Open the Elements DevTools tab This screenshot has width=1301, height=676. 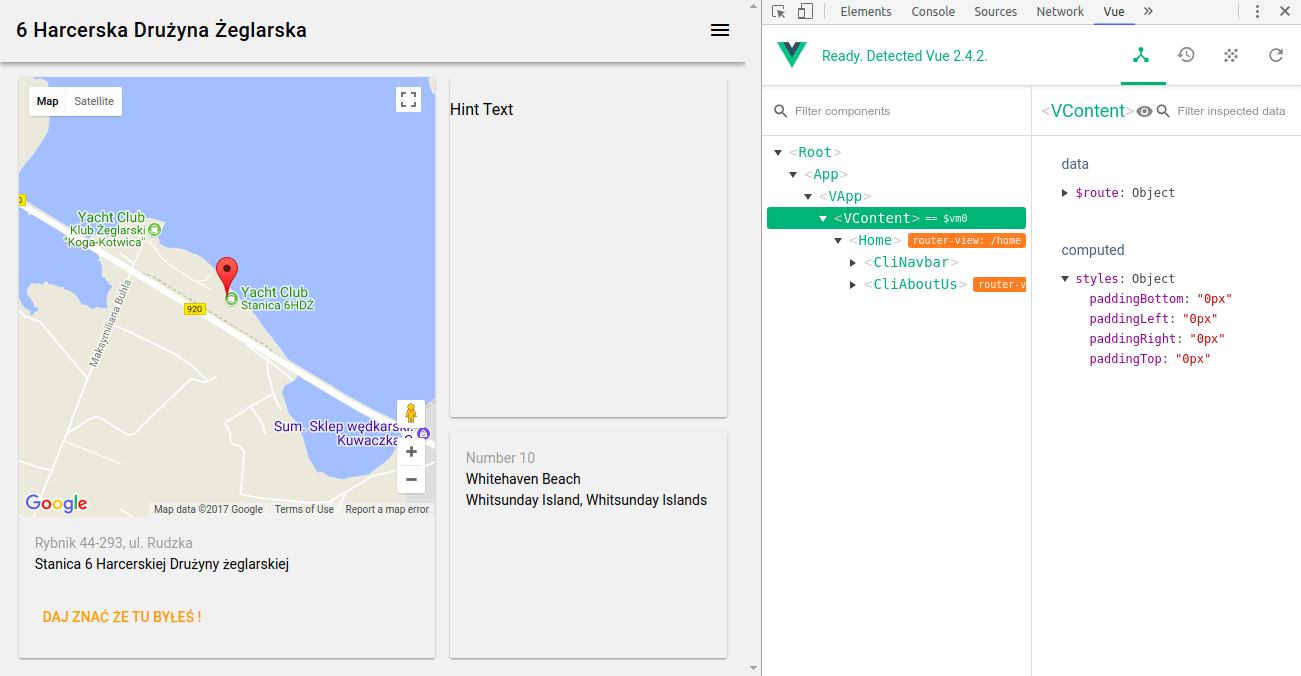point(866,12)
